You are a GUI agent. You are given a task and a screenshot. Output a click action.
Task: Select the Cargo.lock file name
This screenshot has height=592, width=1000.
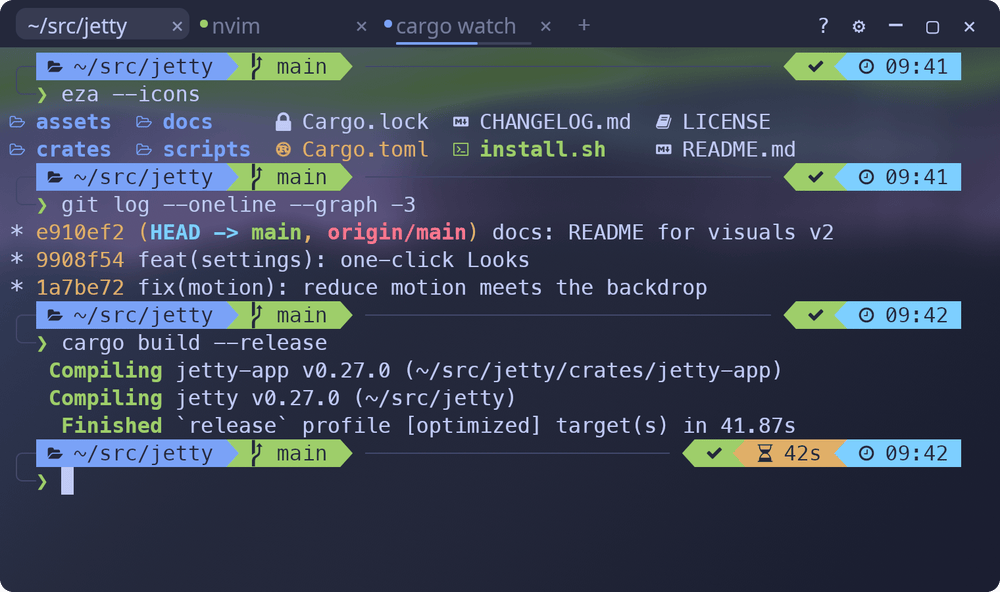tap(365, 122)
